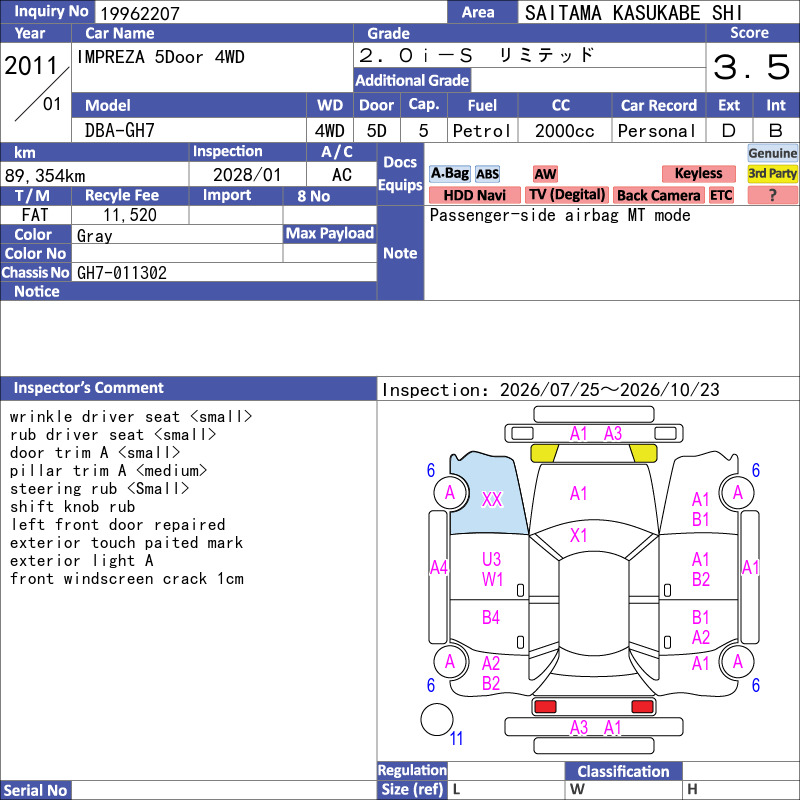Image resolution: width=800 pixels, height=800 pixels.
Task: Click comment 'shift knob rub'
Action: tap(72, 507)
